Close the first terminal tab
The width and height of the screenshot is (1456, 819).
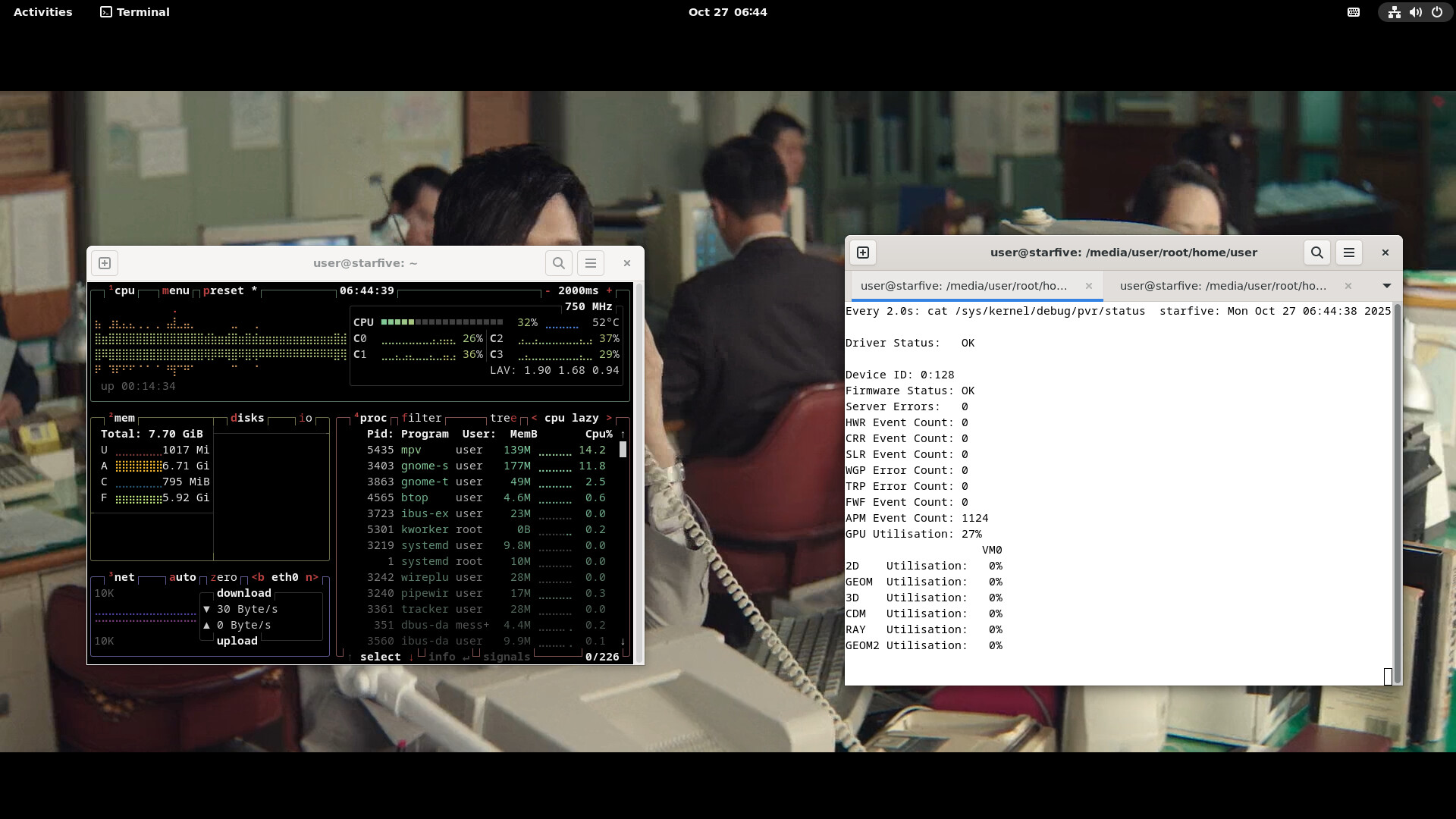1089,286
